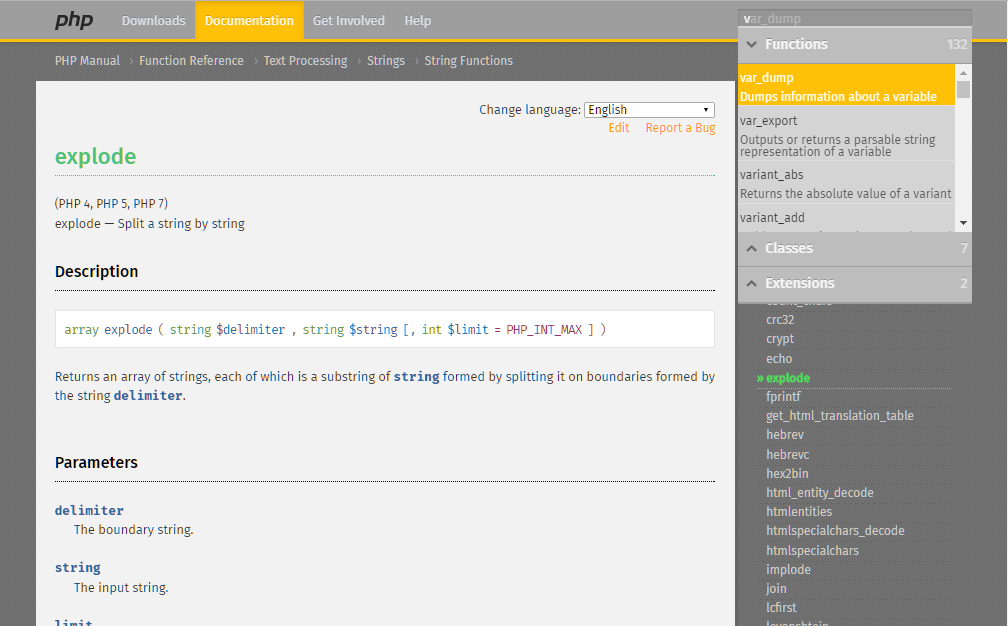Click the explode page heading

[x=96, y=157]
